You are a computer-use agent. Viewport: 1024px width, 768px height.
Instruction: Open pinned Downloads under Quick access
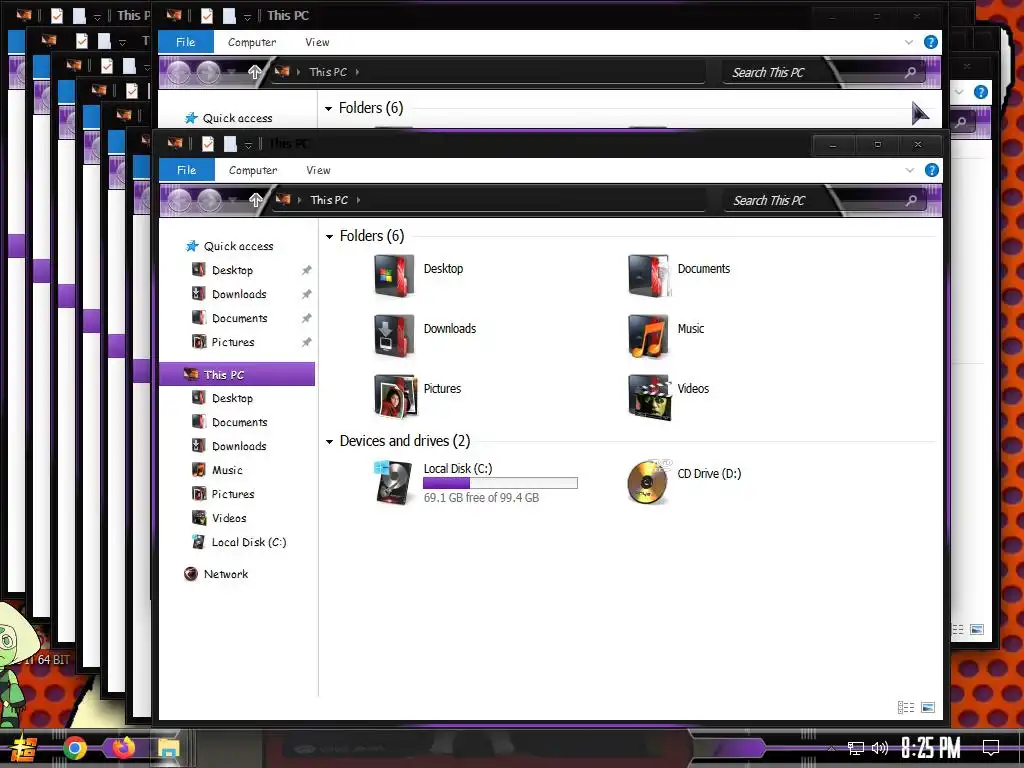[x=239, y=295]
